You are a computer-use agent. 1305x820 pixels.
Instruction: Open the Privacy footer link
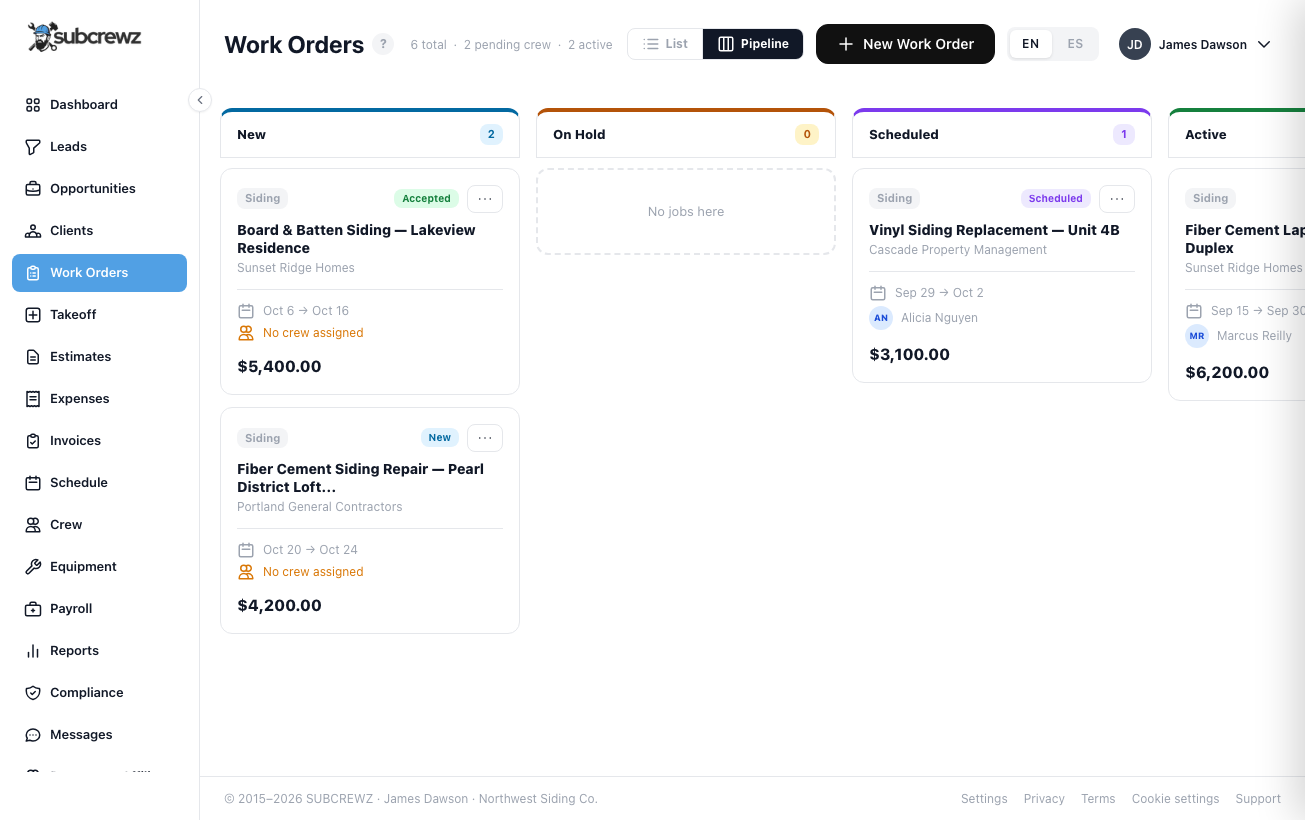[1044, 799]
